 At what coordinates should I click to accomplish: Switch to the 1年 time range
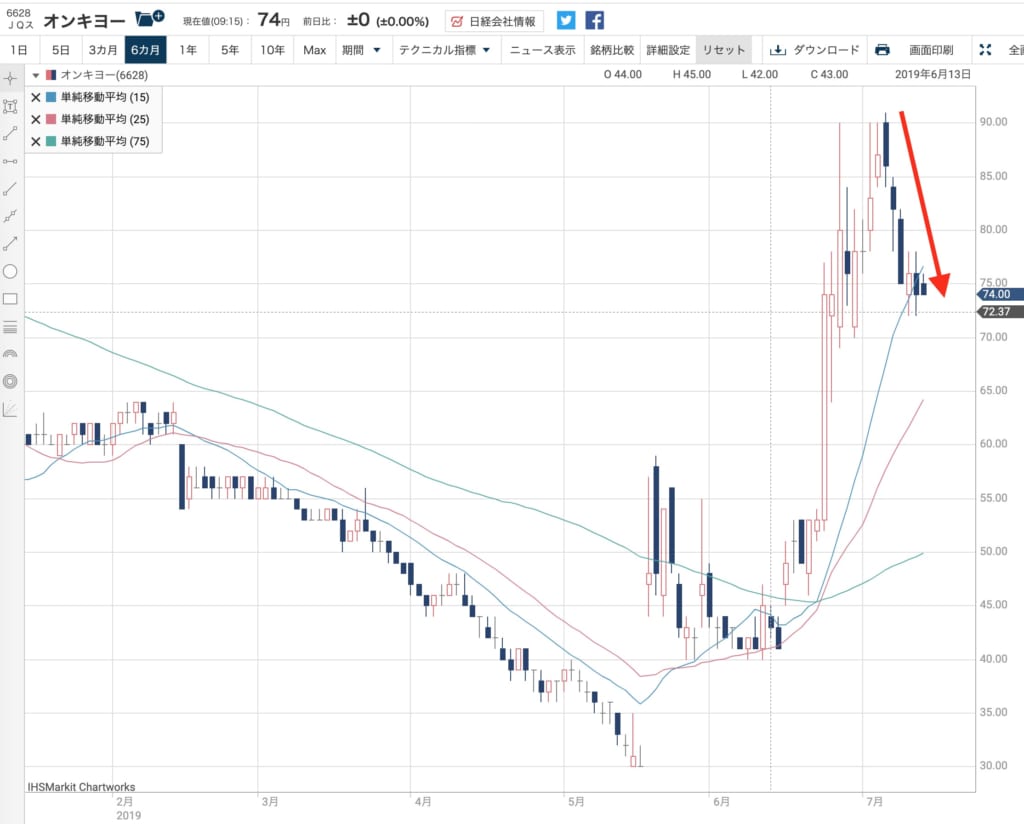tap(187, 50)
